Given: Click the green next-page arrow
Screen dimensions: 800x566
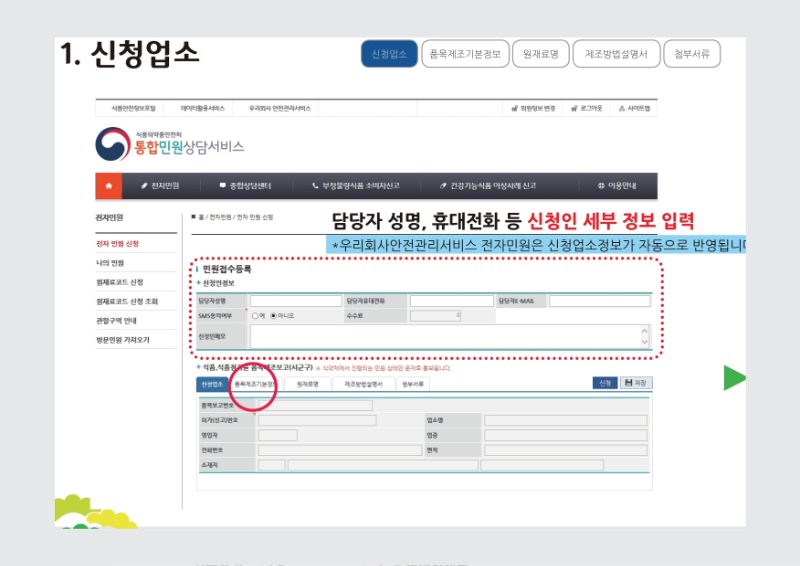Looking at the screenshot, I should (734, 378).
